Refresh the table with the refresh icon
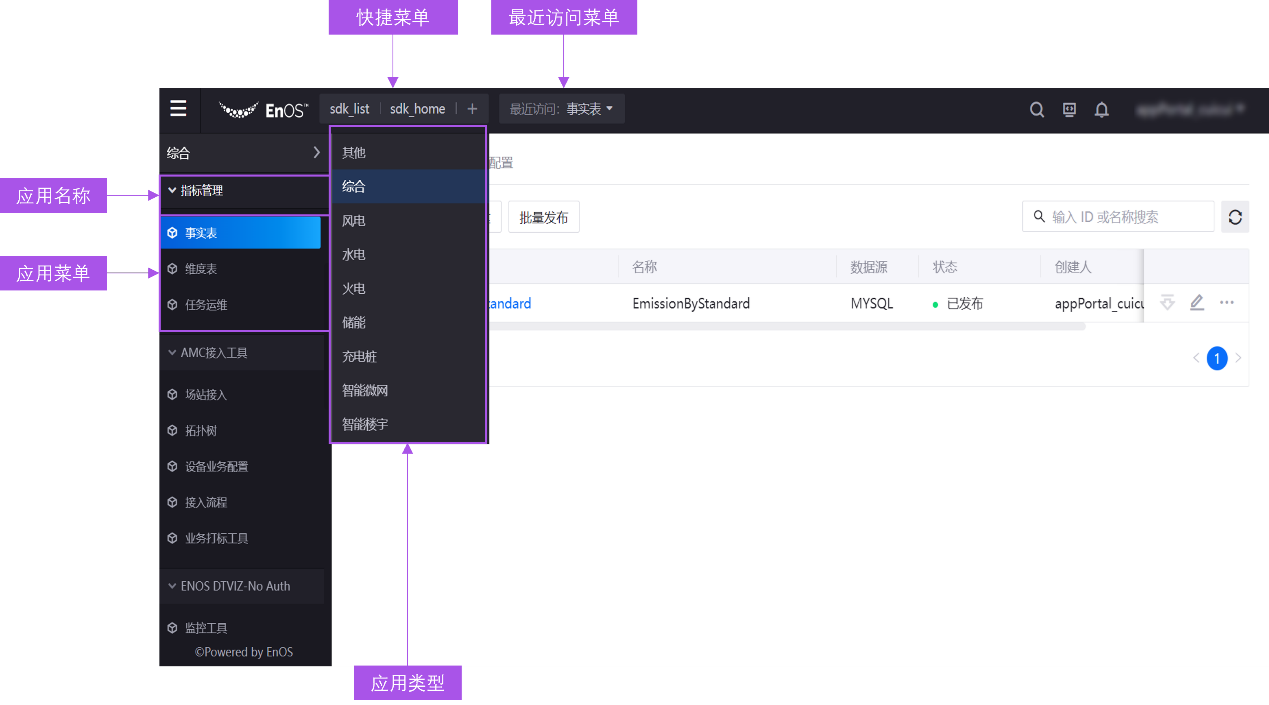Image resolution: width=1269 pixels, height=705 pixels. 1235,216
